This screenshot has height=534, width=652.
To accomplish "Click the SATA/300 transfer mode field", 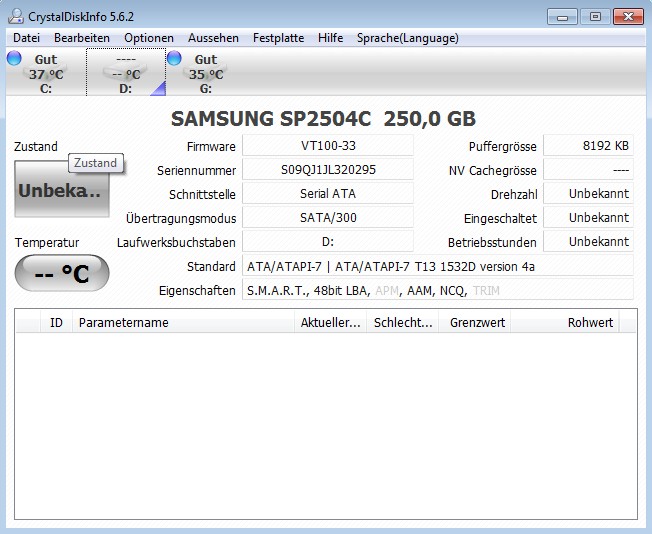I will [328, 218].
